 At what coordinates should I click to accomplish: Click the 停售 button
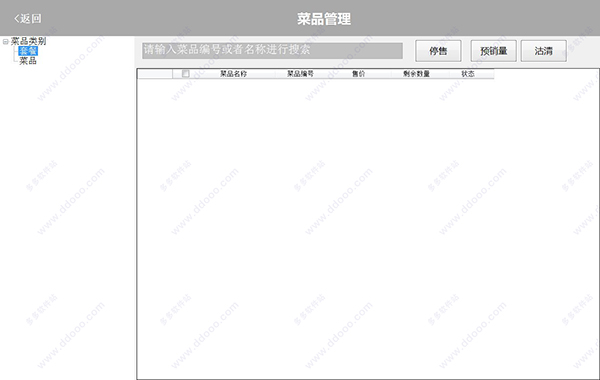coord(438,51)
